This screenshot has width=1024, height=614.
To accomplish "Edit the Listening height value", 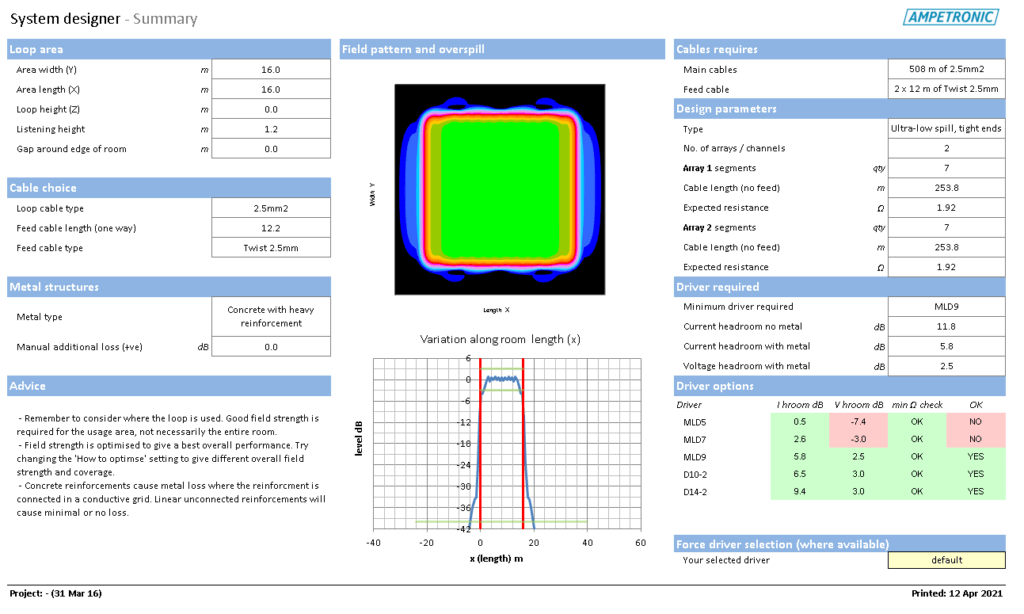I will pyautogui.click(x=270, y=128).
